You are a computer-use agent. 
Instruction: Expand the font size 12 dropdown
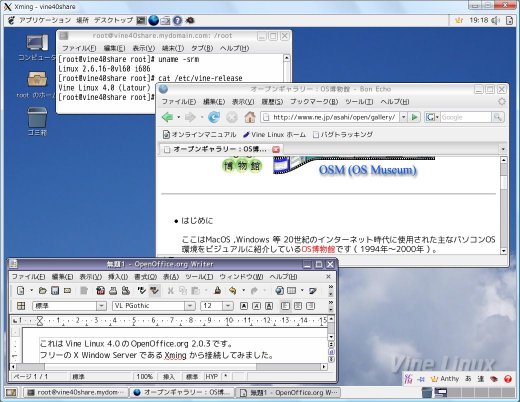pos(228,306)
